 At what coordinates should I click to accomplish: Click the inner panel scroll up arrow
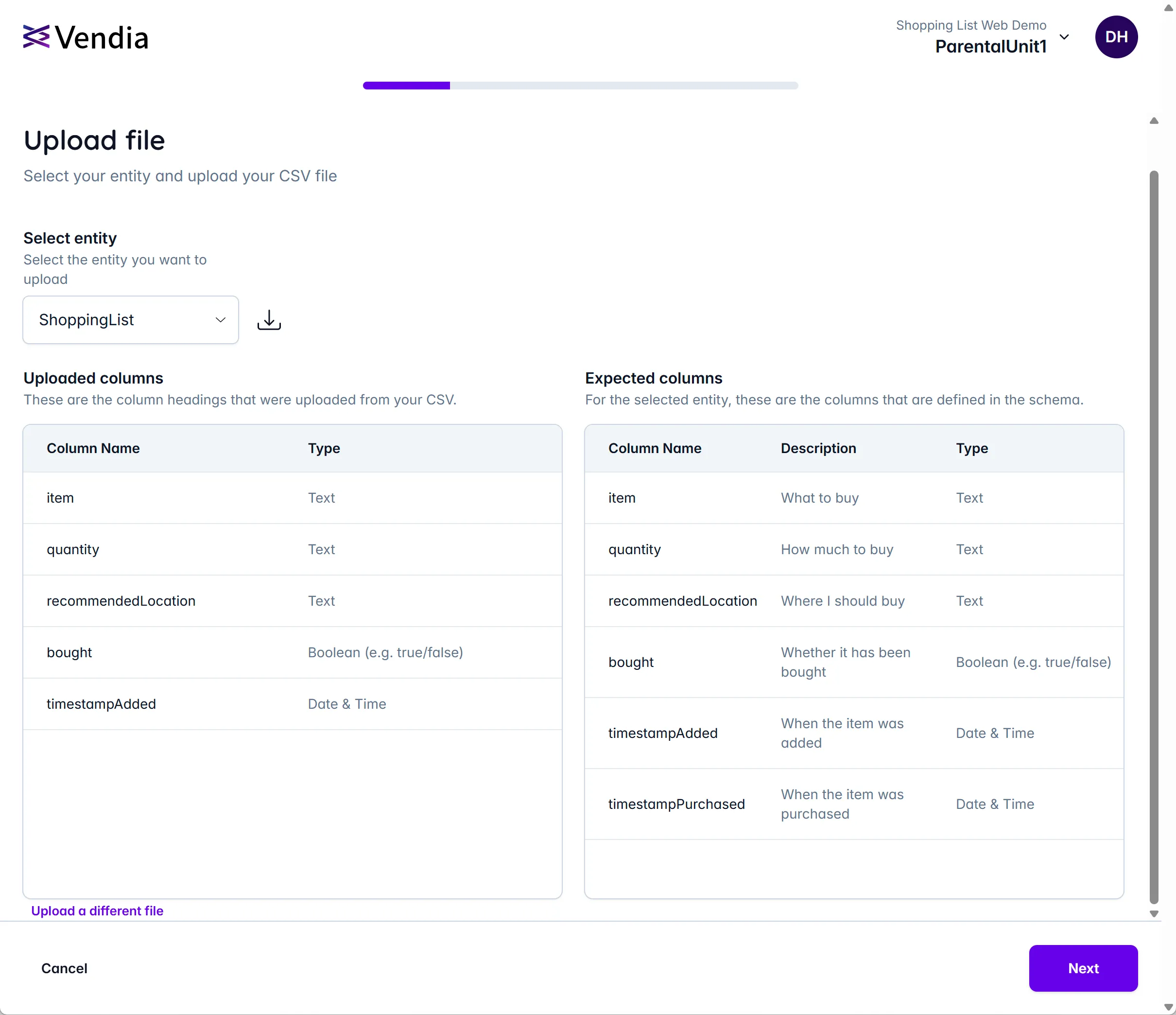point(1154,121)
